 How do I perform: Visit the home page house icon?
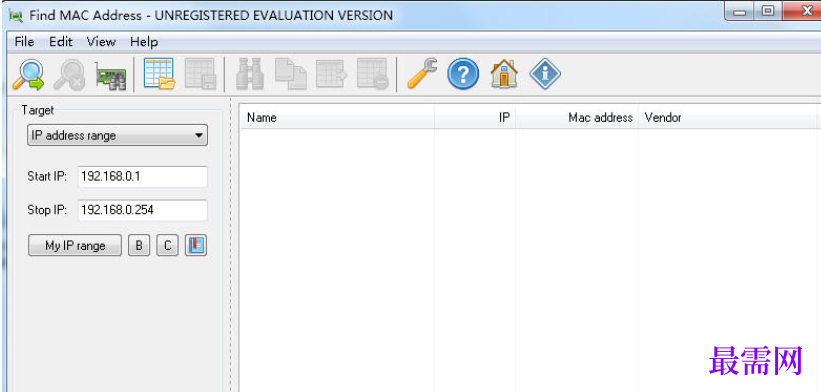click(x=504, y=74)
